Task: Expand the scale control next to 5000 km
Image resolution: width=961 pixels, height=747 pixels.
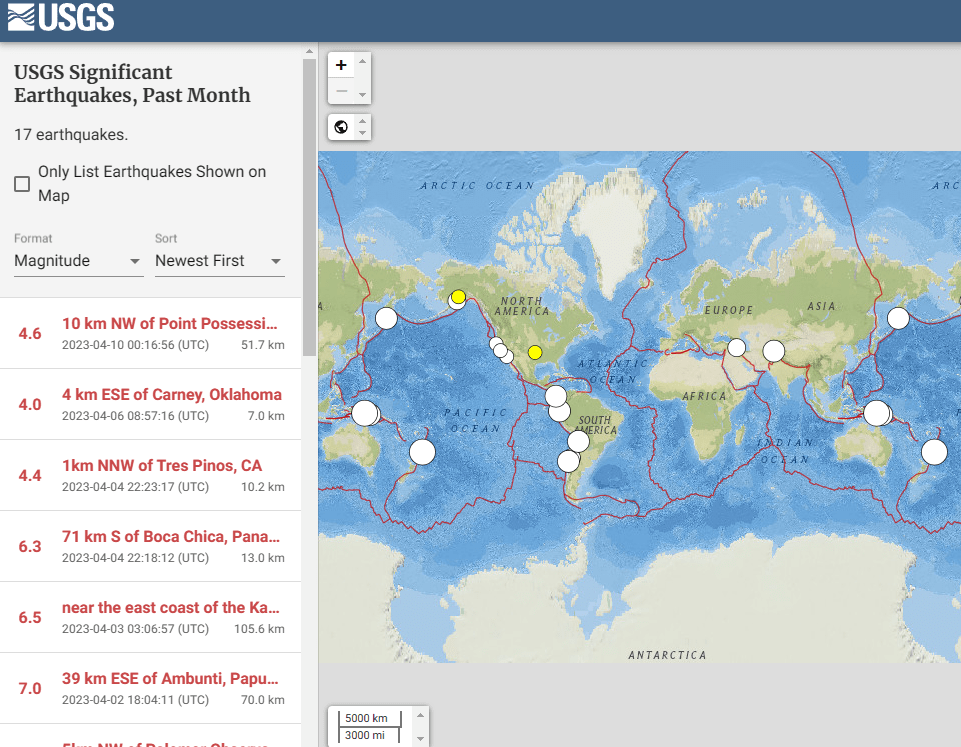Action: (x=420, y=727)
